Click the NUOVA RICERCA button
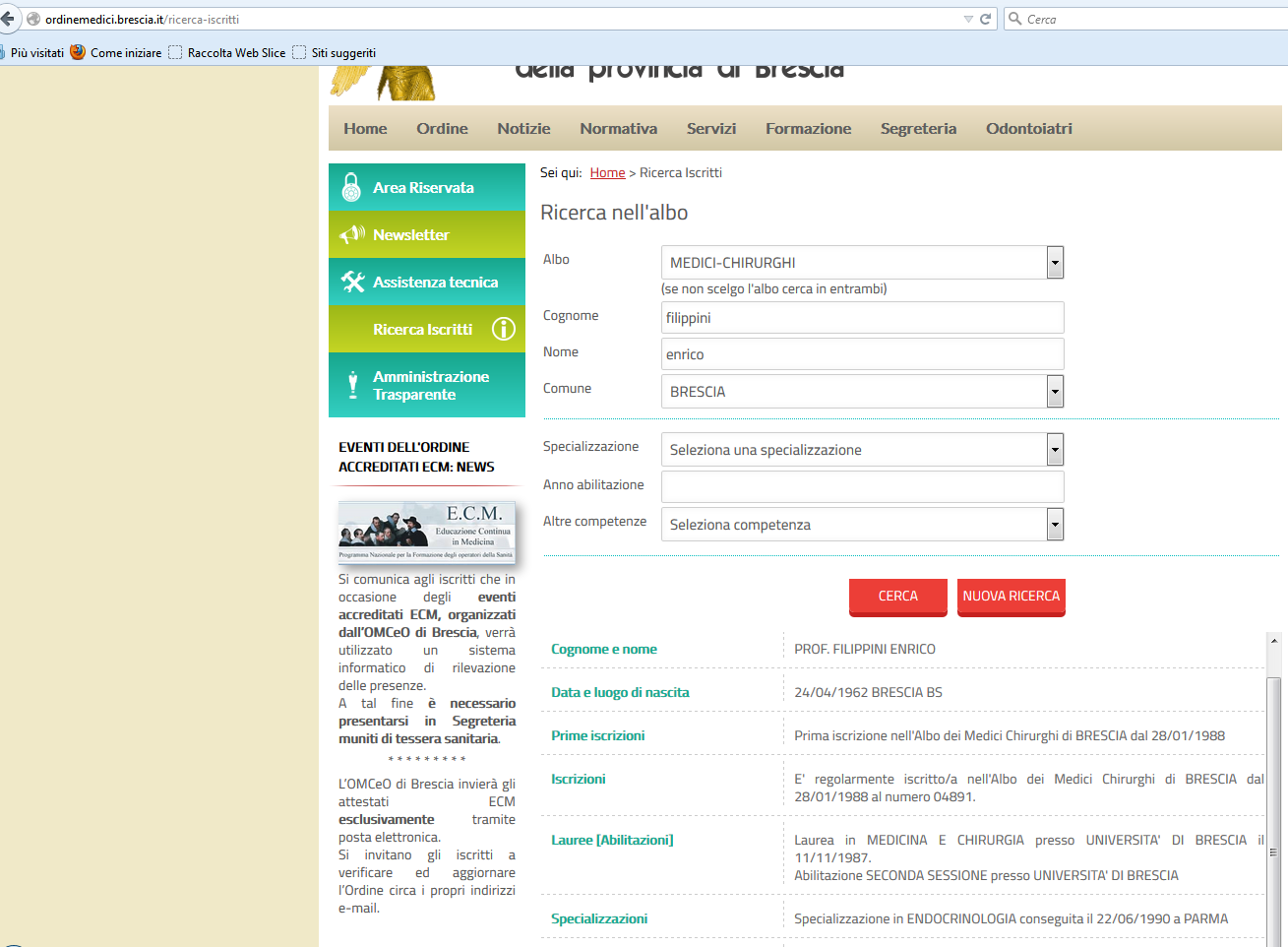 pos(1012,597)
